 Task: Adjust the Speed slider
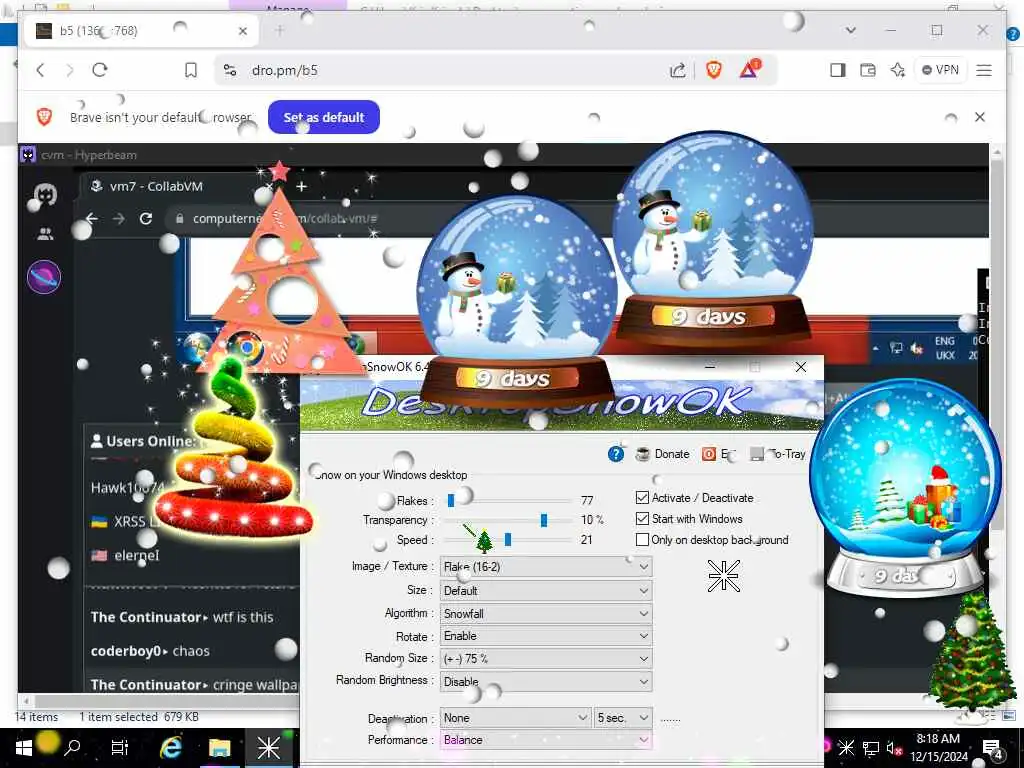tap(507, 539)
